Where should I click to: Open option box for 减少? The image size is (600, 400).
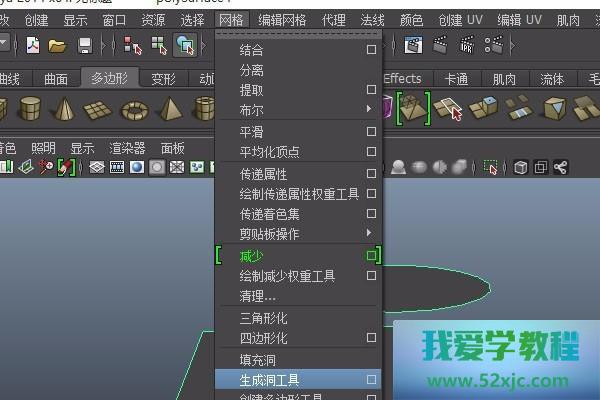[371, 255]
